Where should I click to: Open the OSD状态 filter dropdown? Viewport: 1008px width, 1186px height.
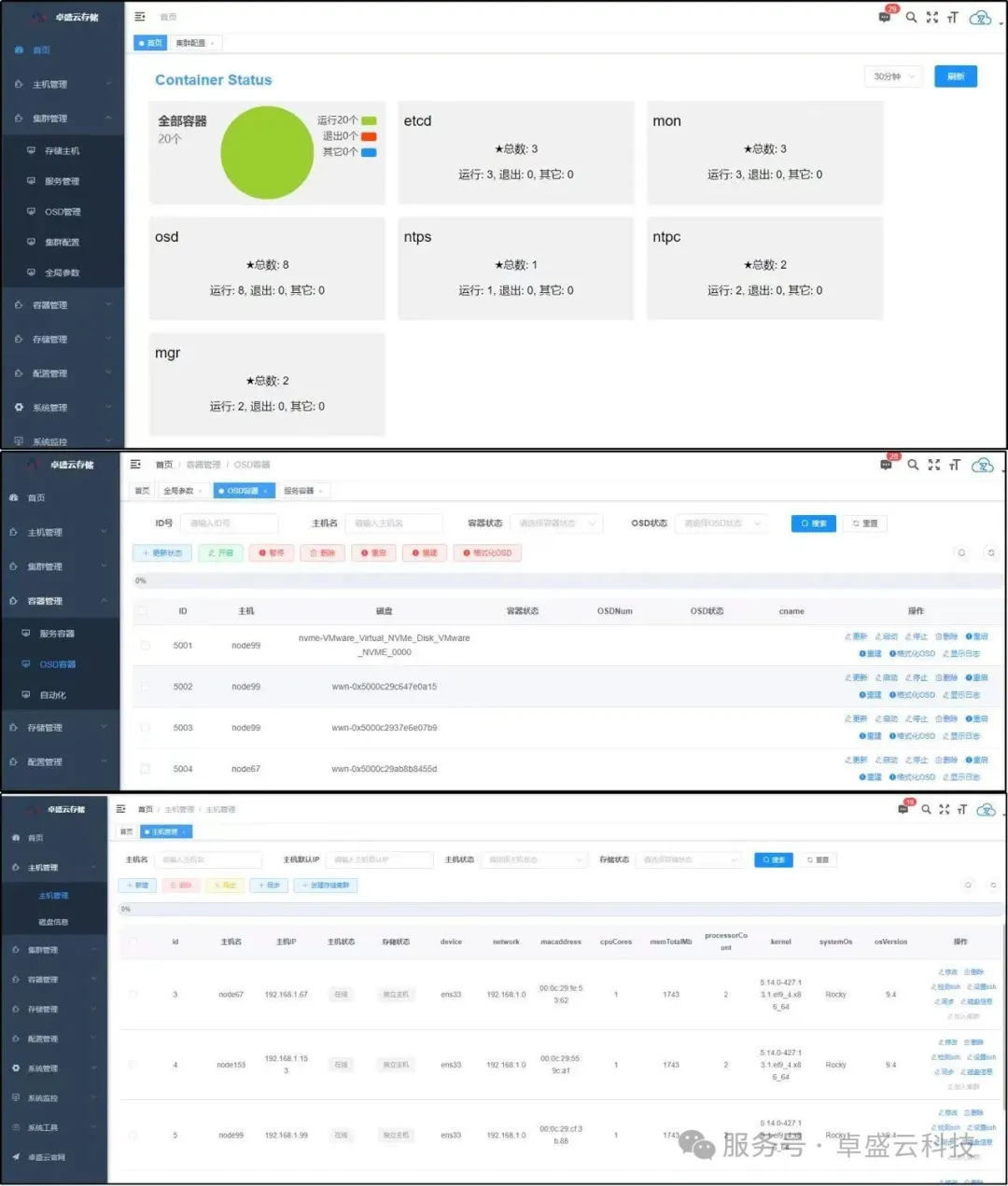721,523
